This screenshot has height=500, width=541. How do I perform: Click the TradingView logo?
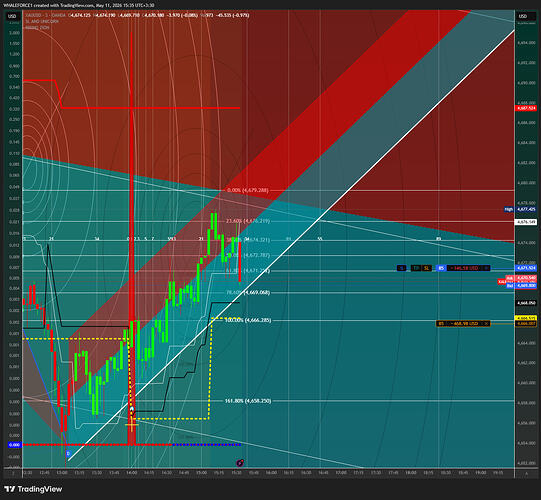33,489
